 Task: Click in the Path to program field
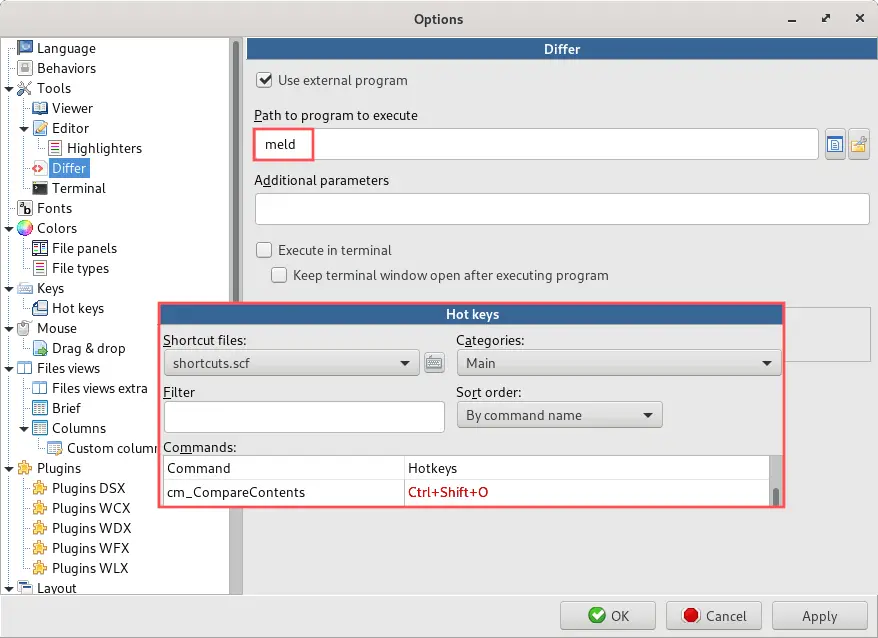point(537,145)
